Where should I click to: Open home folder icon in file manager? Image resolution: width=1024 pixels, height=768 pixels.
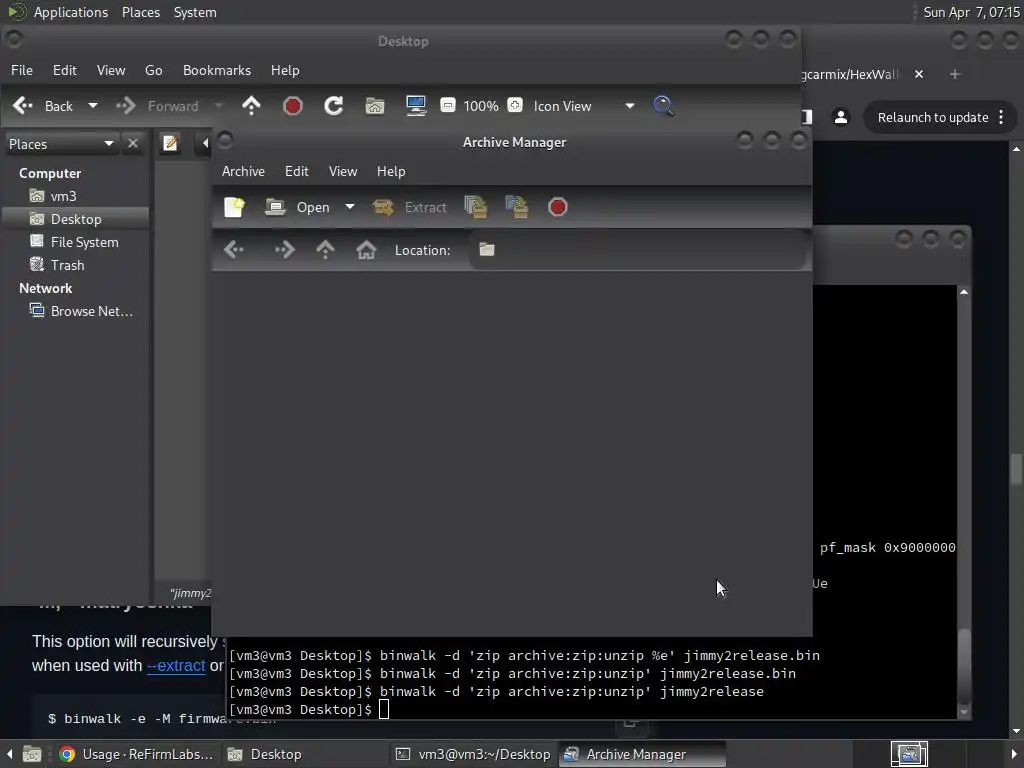(375, 106)
